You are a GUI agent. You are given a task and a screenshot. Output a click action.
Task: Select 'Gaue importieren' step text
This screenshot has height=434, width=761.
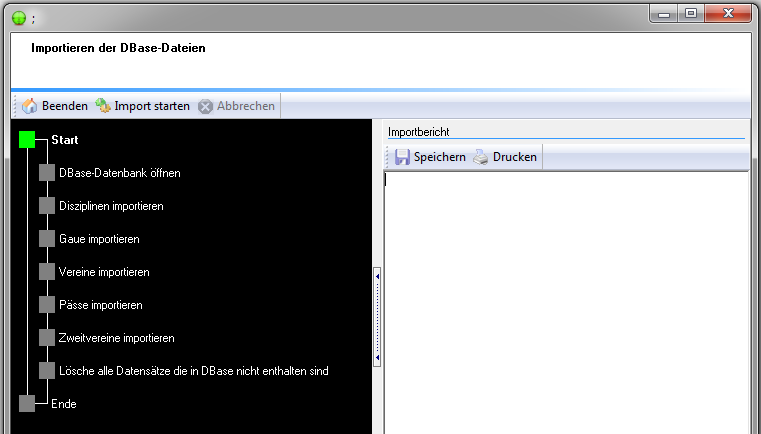(99, 239)
